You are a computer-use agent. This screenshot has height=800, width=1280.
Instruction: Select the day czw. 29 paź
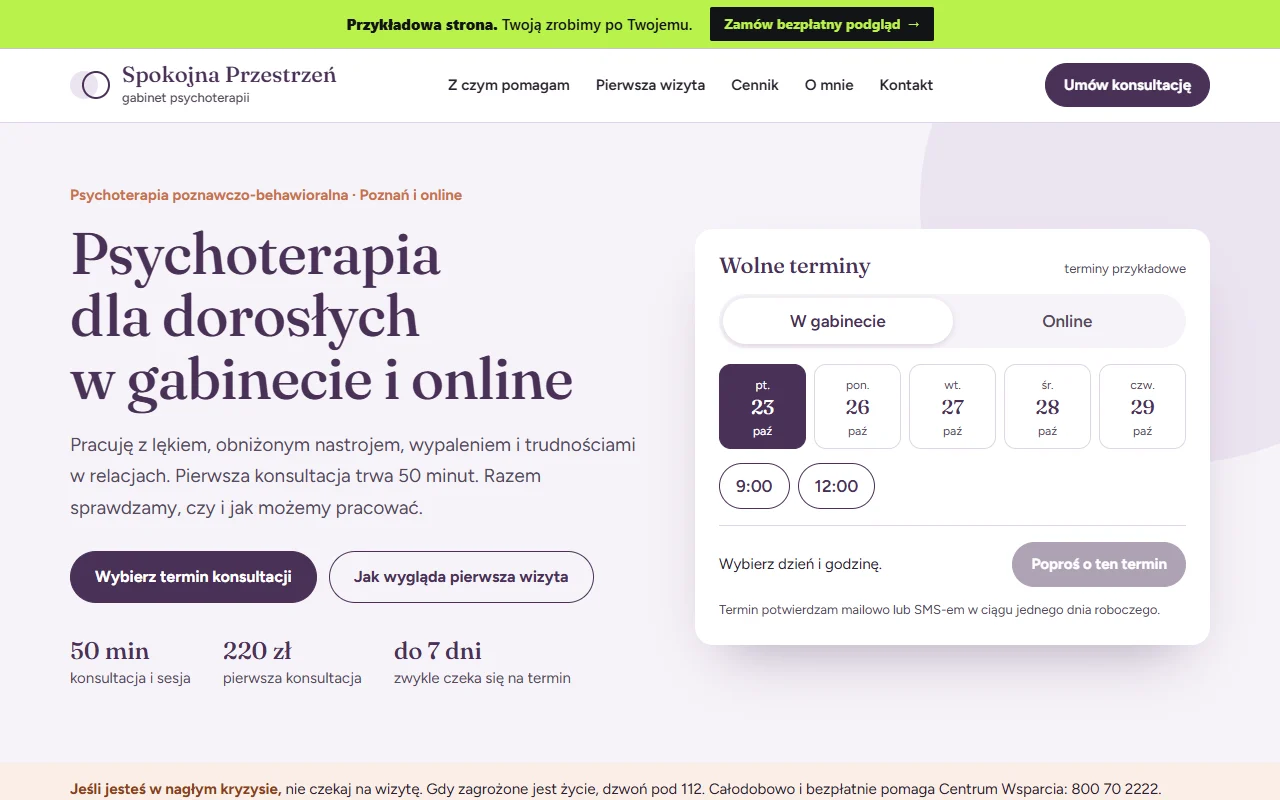coord(1142,406)
